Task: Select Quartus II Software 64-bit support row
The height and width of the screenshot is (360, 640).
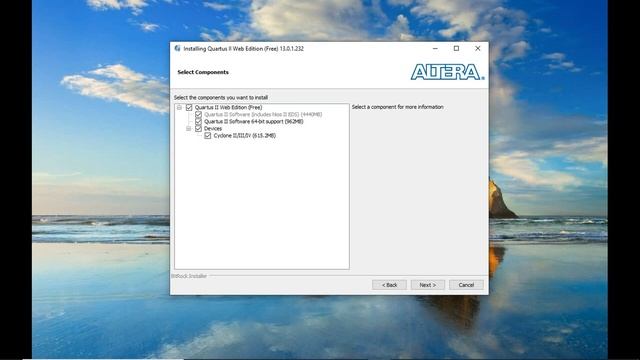Action: (253, 122)
